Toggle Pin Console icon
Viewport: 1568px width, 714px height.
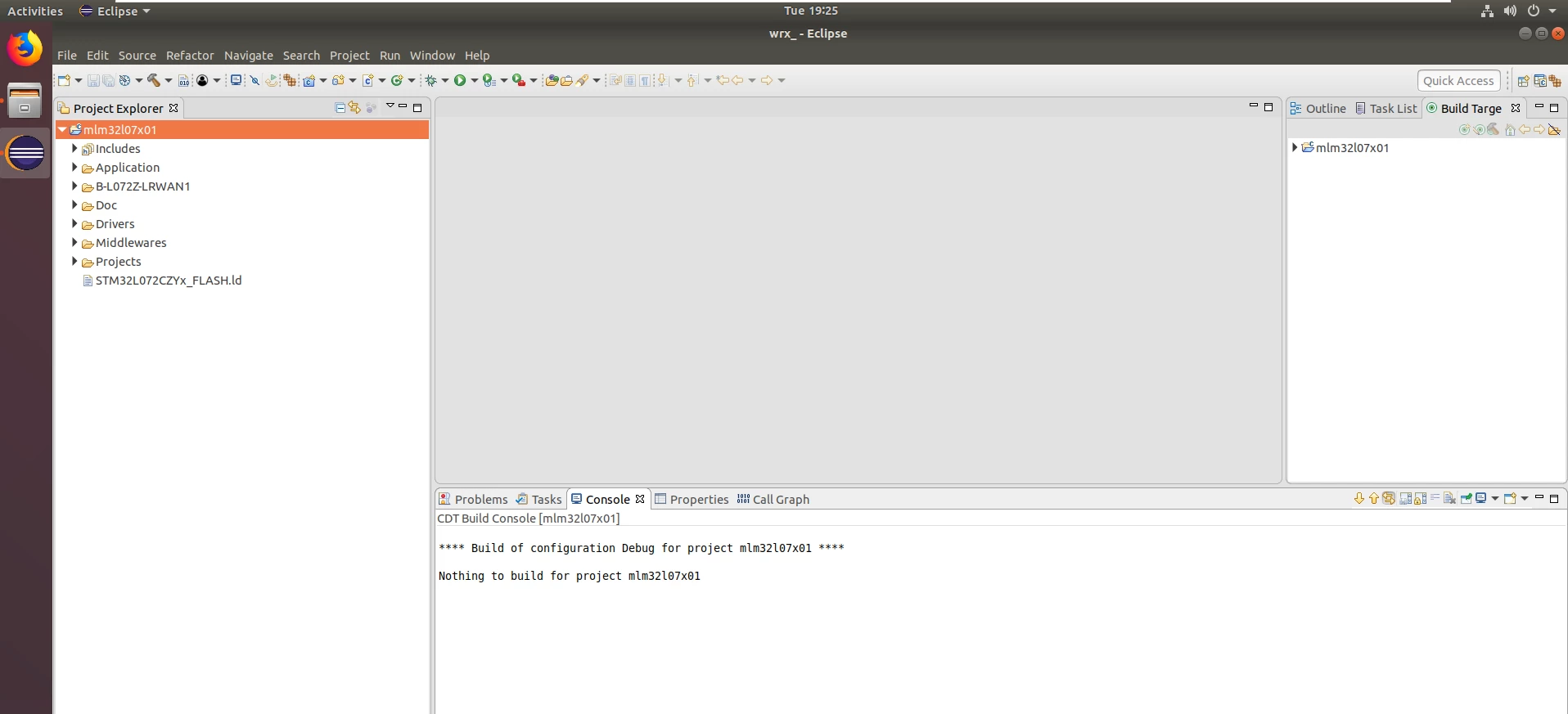1466,499
